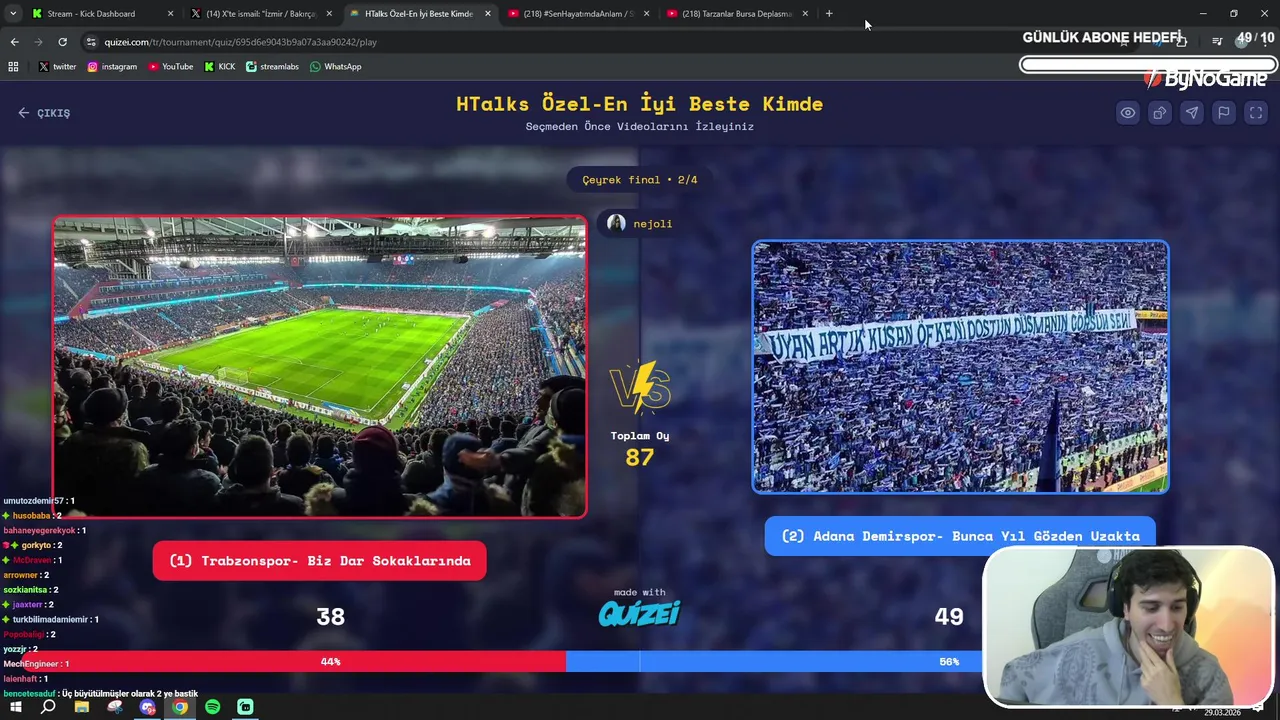Open File Explorer from taskbar
Screen dimensions: 1280x720
tap(82, 707)
